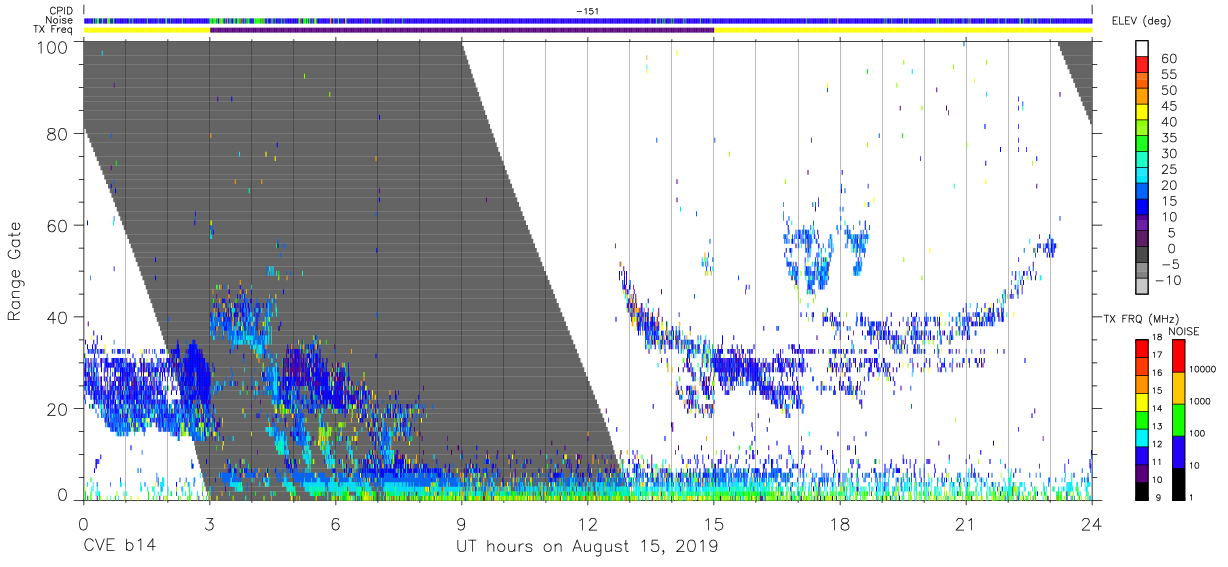The image size is (1228, 567).
Task: Click the purple section of TX Freq strip
Action: coord(461,30)
